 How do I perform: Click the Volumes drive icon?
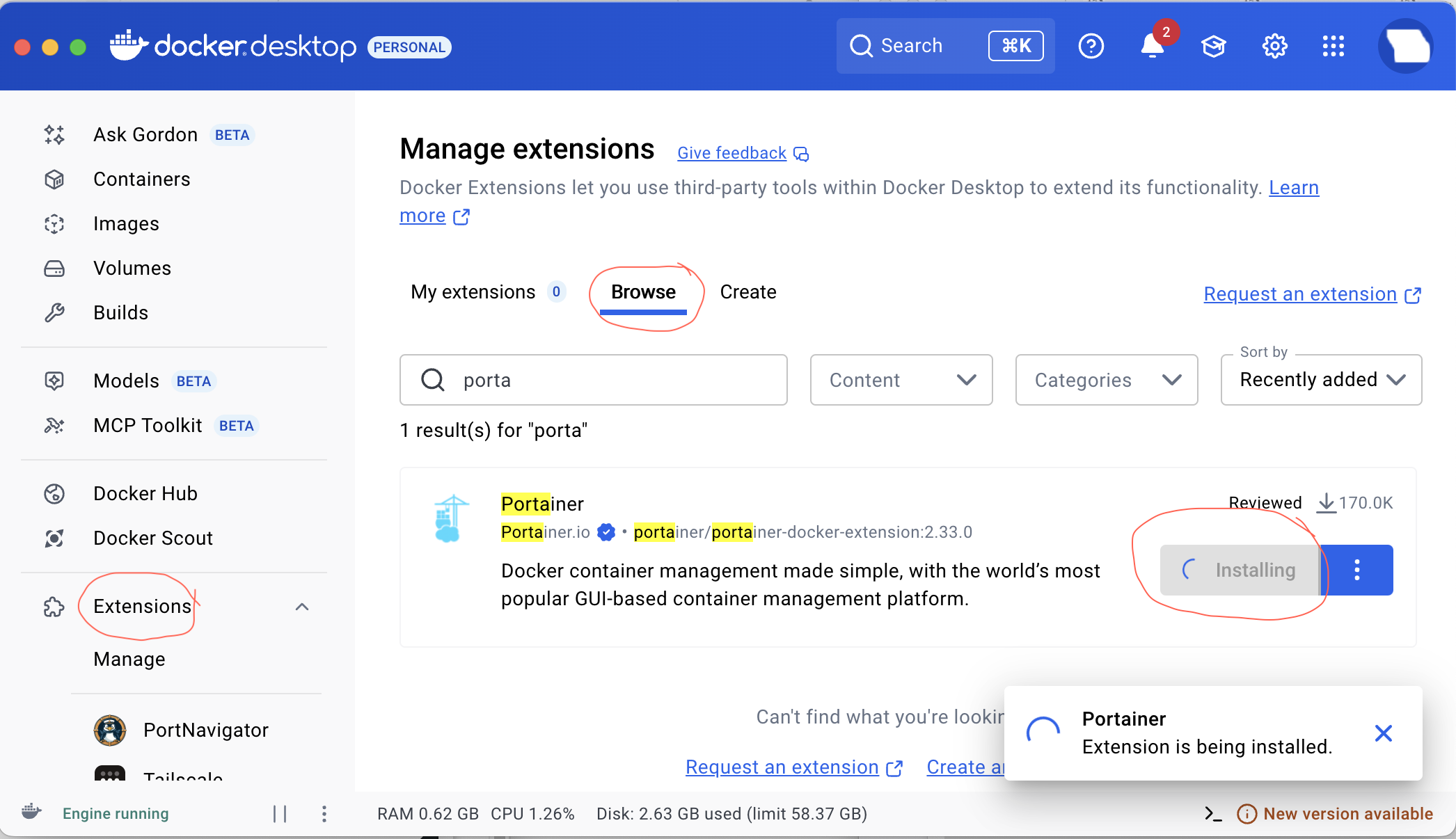click(54, 268)
